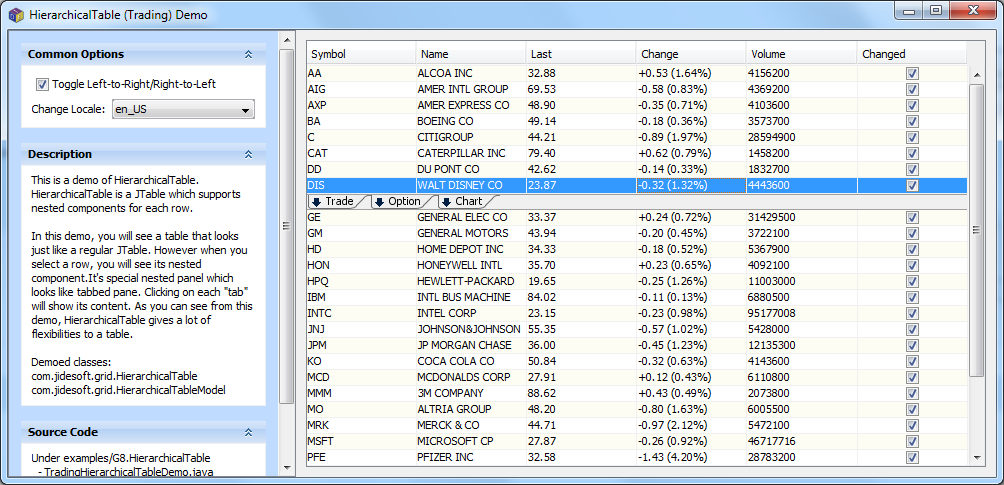Sort by Volume column header
Screen dimensions: 1004x485
[801, 54]
